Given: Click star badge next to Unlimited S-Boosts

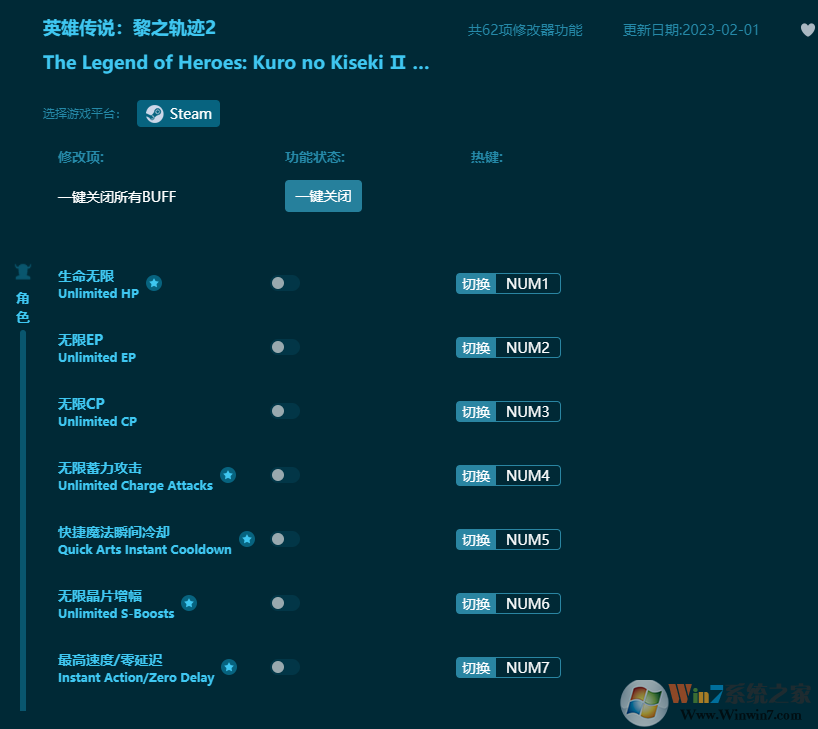Looking at the screenshot, I should (x=189, y=603).
